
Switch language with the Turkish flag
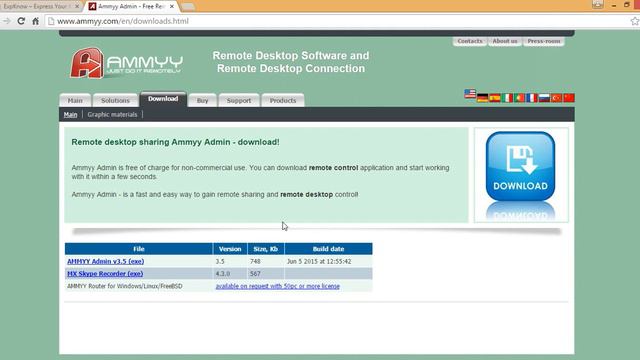tap(556, 98)
